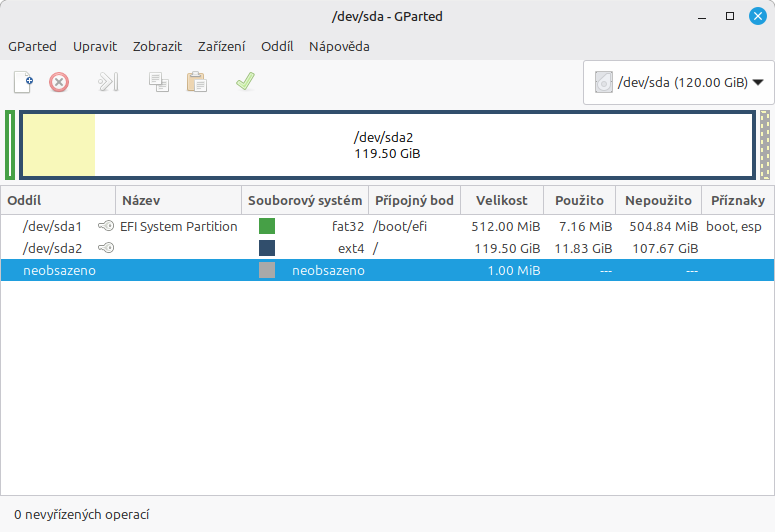Image resolution: width=775 pixels, height=532 pixels.
Task: Sort by the Souborový systém column header
Action: [x=305, y=200]
